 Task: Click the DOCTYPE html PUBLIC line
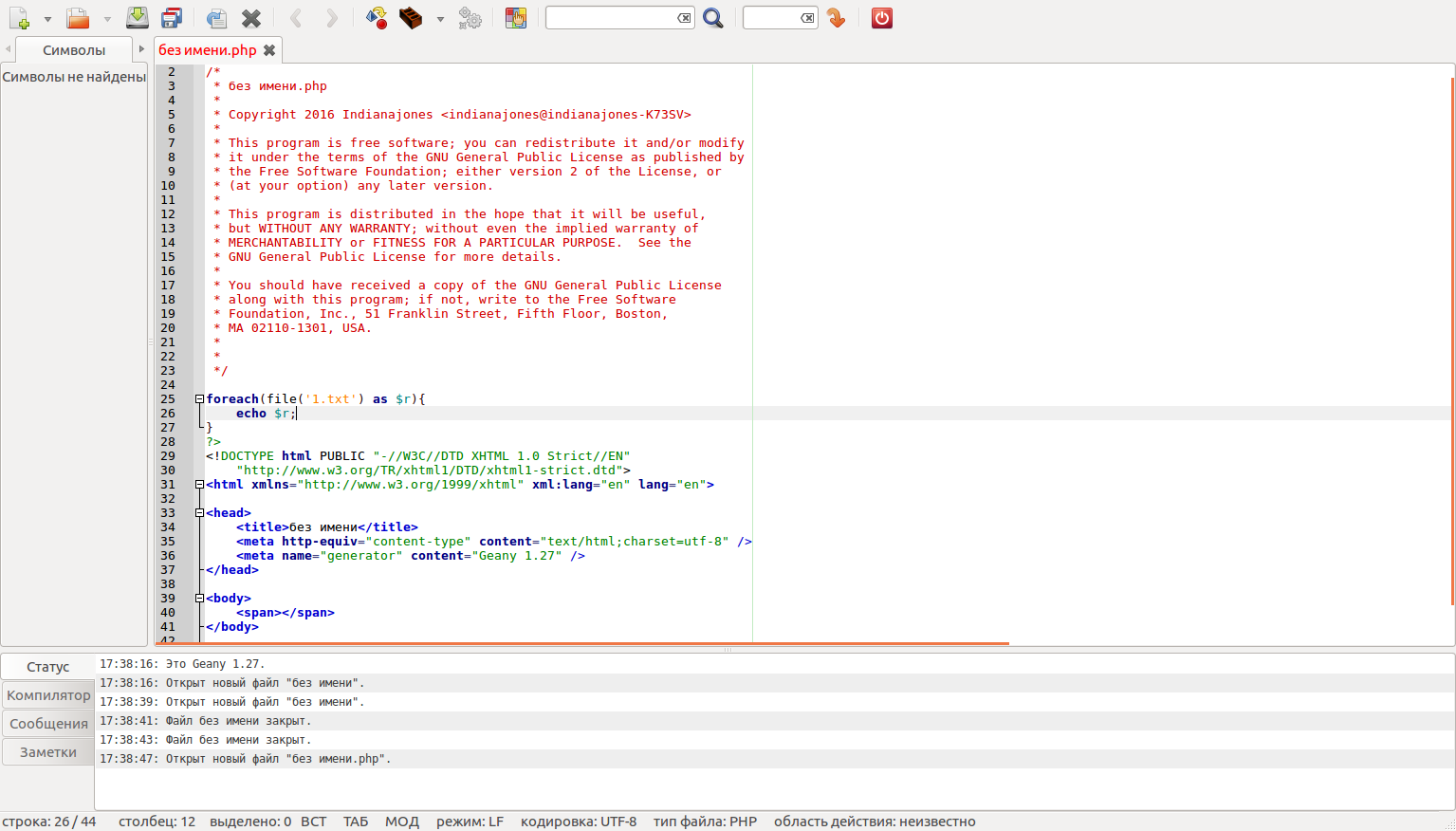[417, 456]
